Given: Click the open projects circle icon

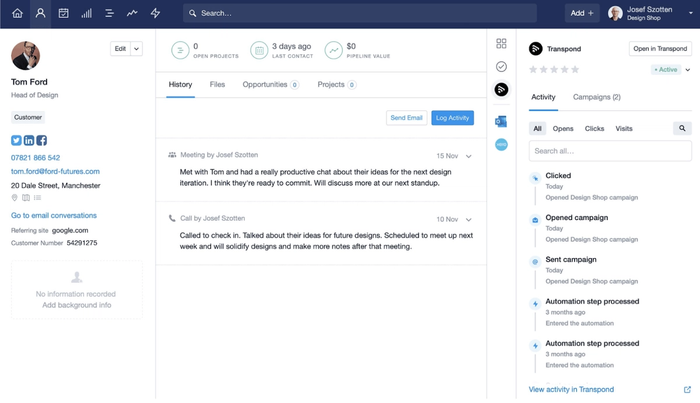Looking at the screenshot, I should click(x=180, y=50).
